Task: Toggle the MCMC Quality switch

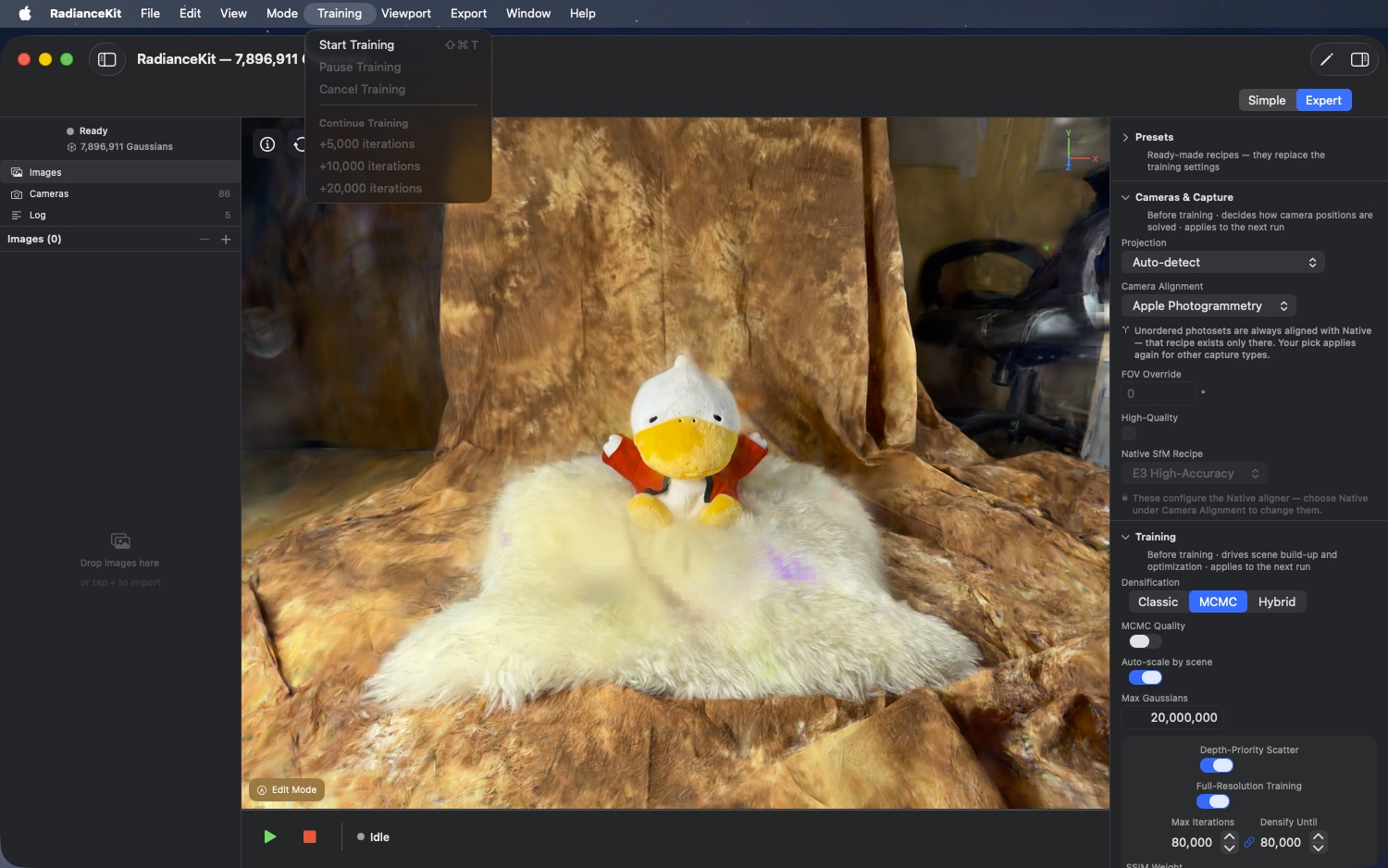Action: click(1145, 641)
